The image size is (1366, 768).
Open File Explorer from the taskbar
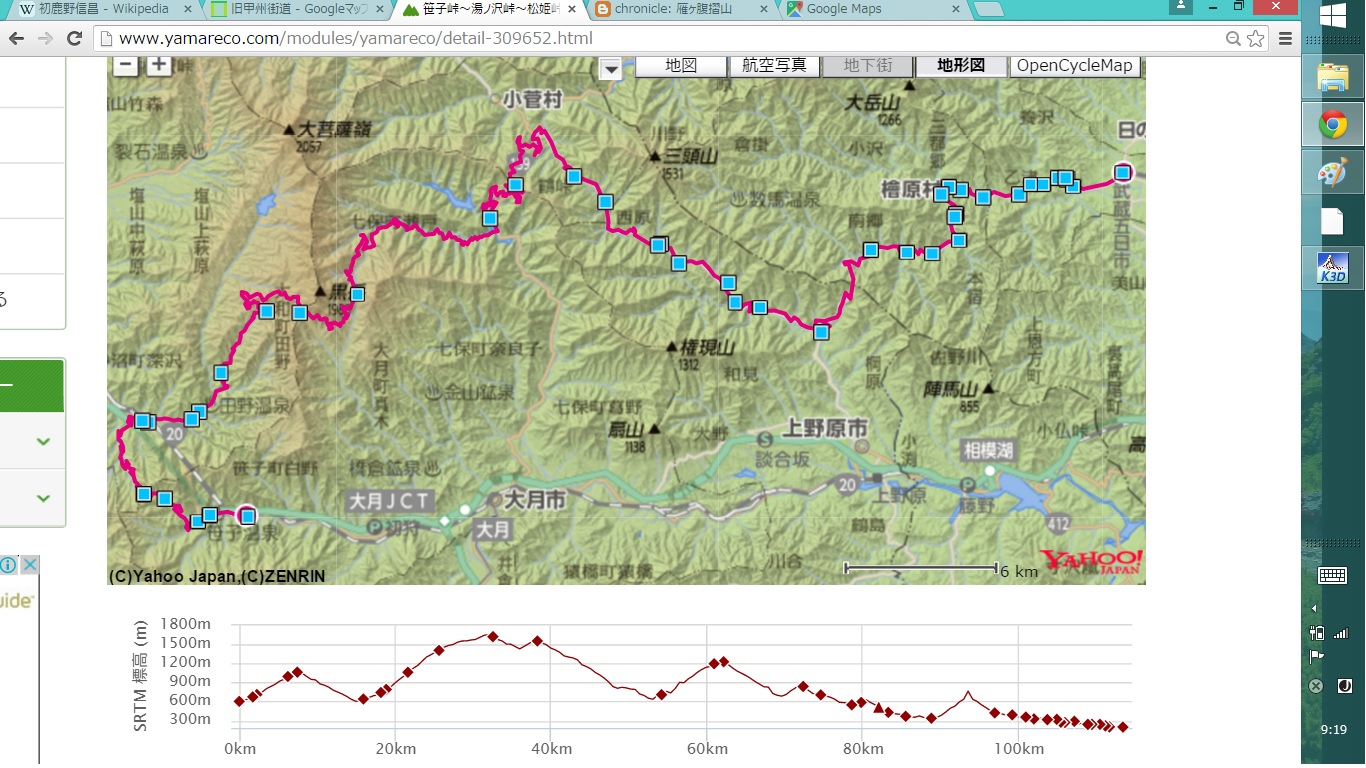1333,77
